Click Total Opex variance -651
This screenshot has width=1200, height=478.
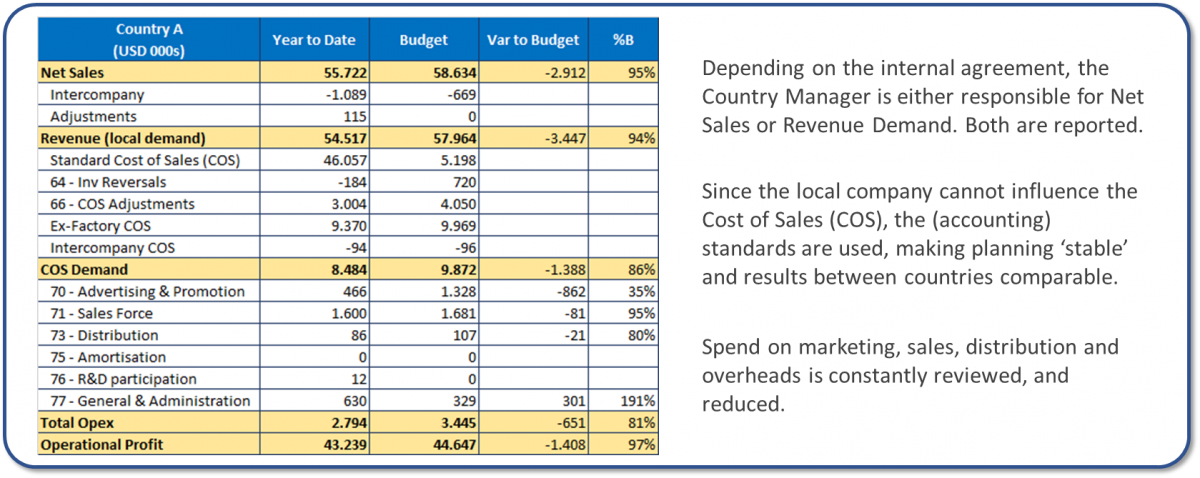(x=570, y=423)
